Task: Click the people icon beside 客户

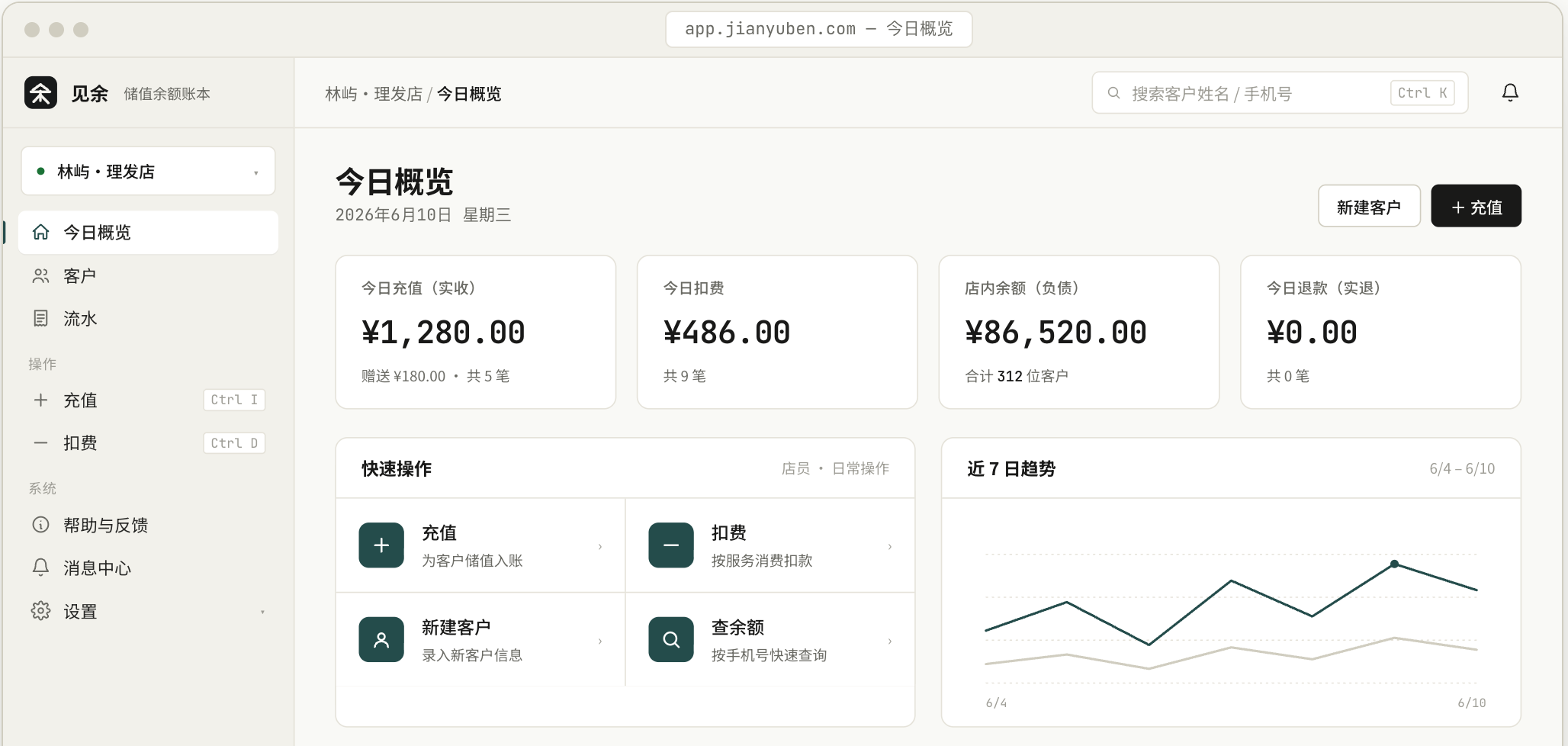Action: pyautogui.click(x=40, y=275)
